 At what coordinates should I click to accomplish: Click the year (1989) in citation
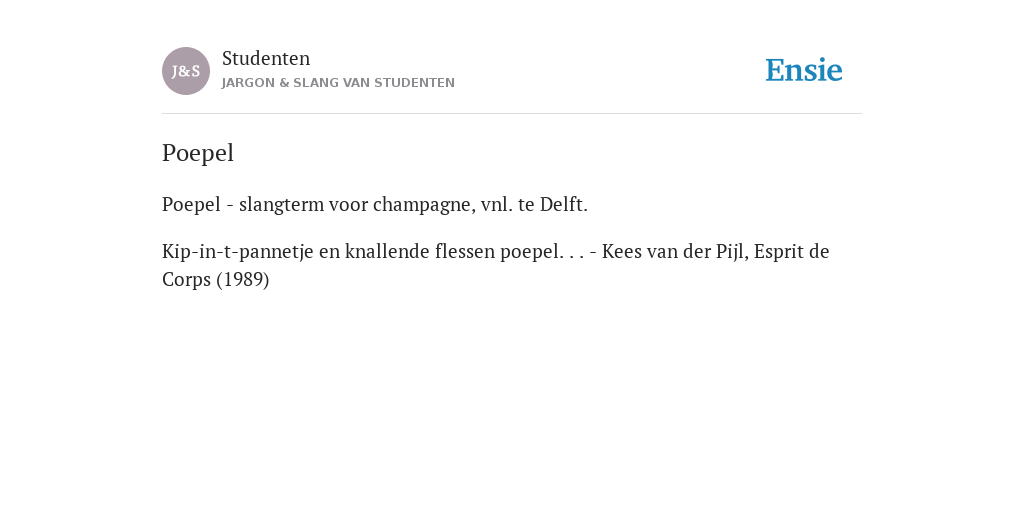243,280
